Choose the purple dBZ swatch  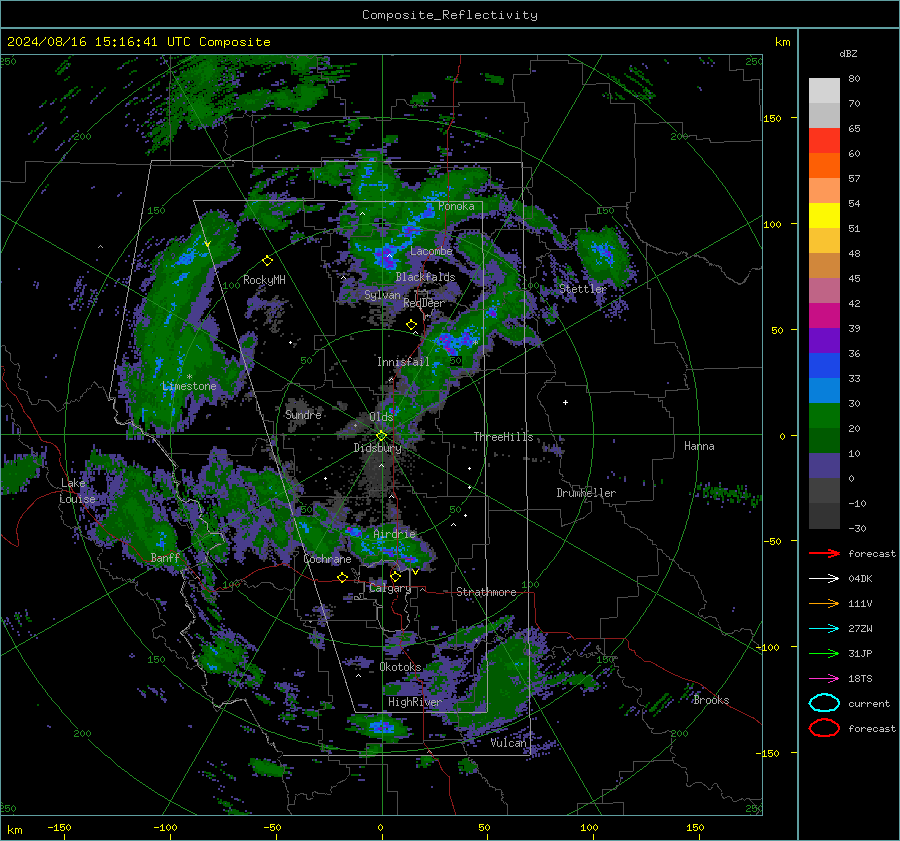click(824, 340)
